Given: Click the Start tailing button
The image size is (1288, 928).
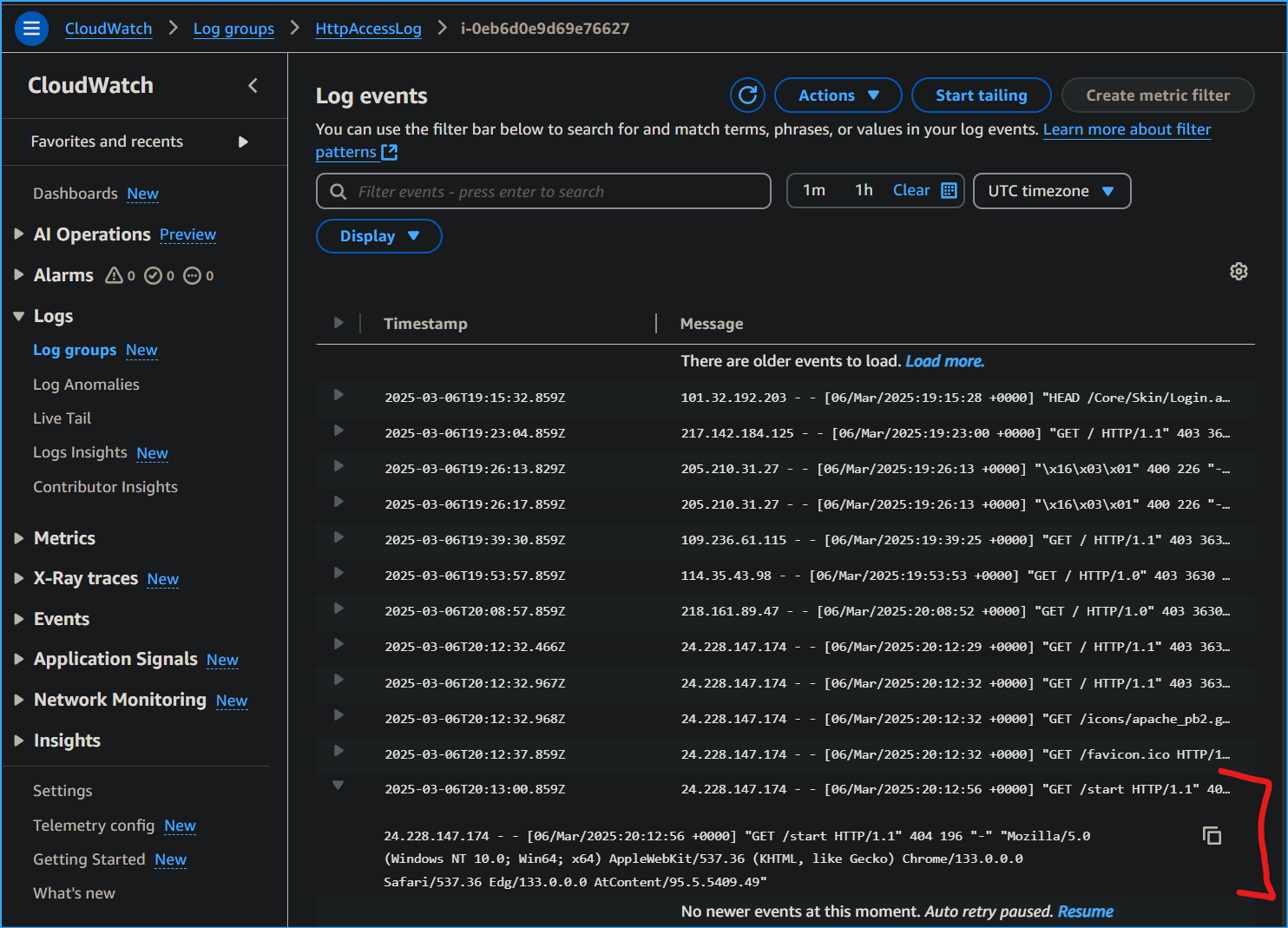Looking at the screenshot, I should click(x=981, y=95).
